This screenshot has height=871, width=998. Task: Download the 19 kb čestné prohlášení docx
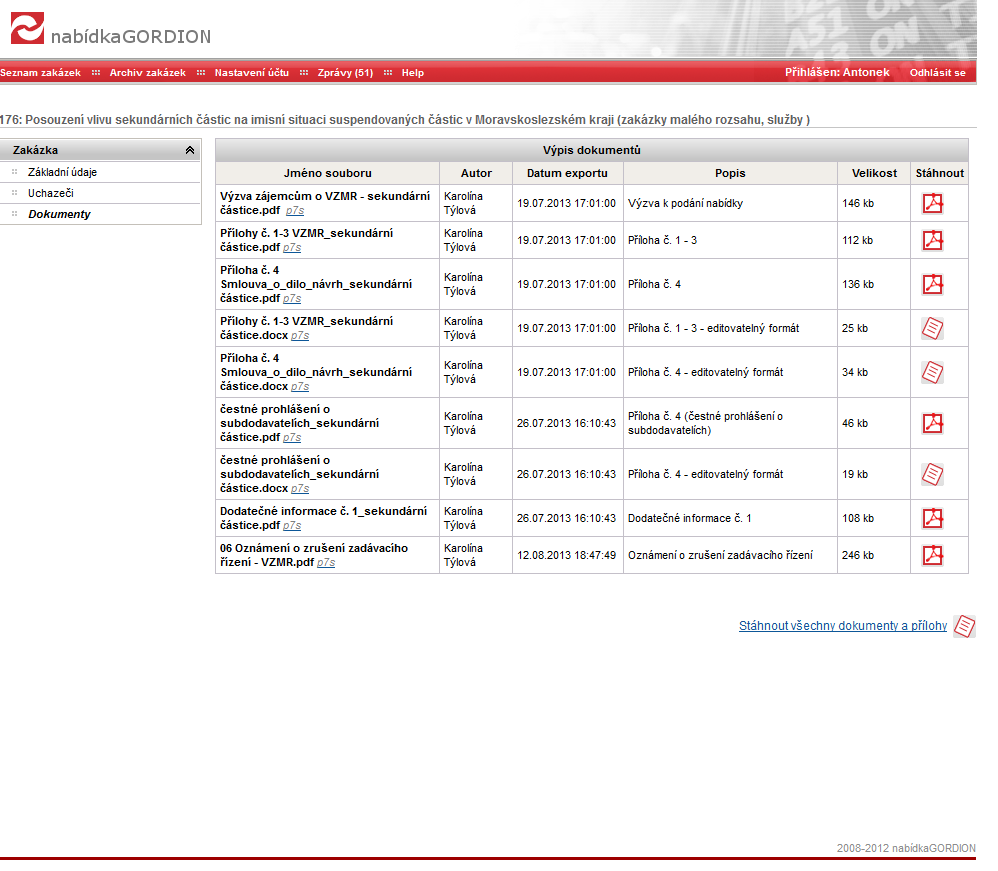932,474
